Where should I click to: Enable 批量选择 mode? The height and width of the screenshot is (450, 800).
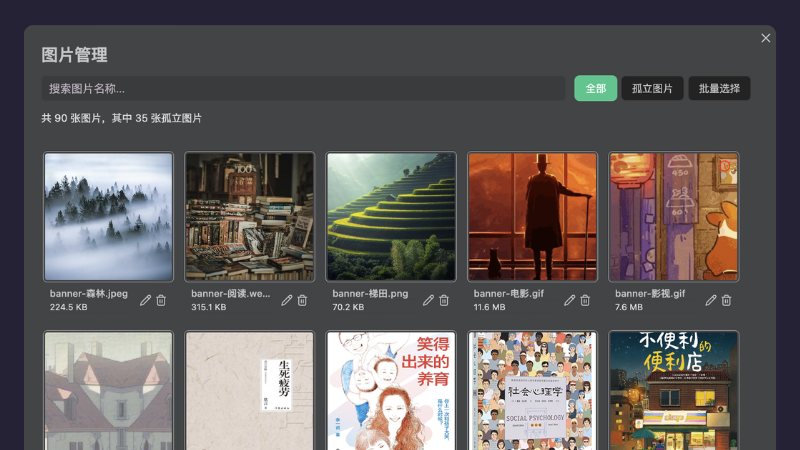coord(719,88)
